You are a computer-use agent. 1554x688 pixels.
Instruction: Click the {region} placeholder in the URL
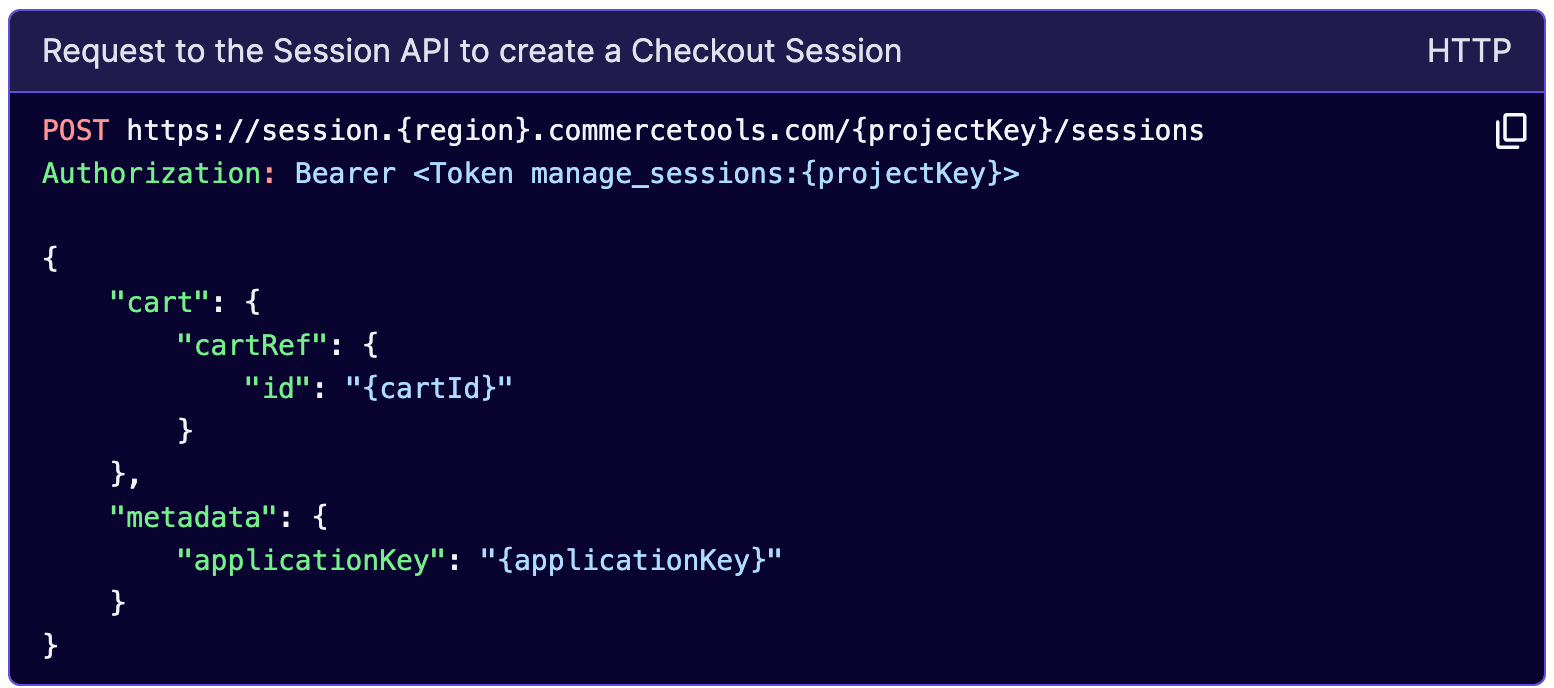point(463,130)
